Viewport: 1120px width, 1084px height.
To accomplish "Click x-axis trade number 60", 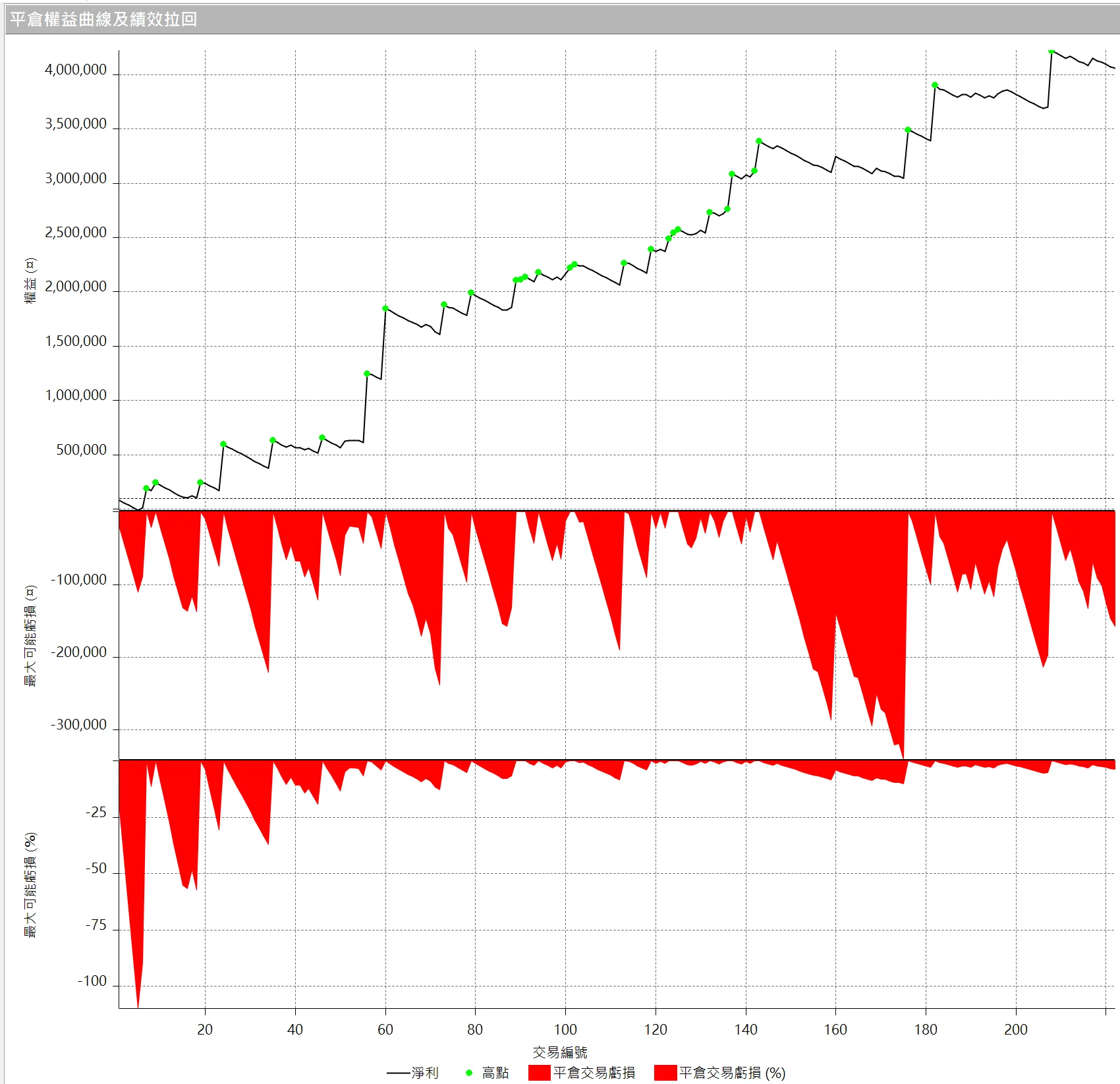I will click(x=385, y=1029).
